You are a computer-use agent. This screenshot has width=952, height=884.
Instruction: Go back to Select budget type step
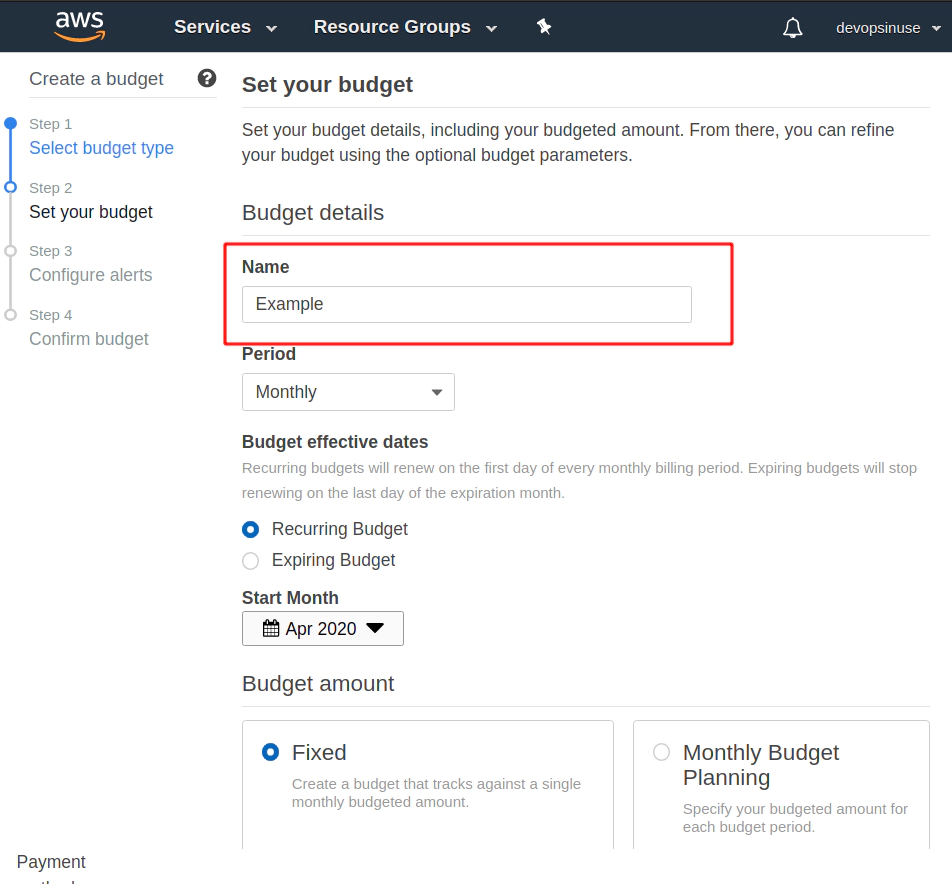(101, 148)
